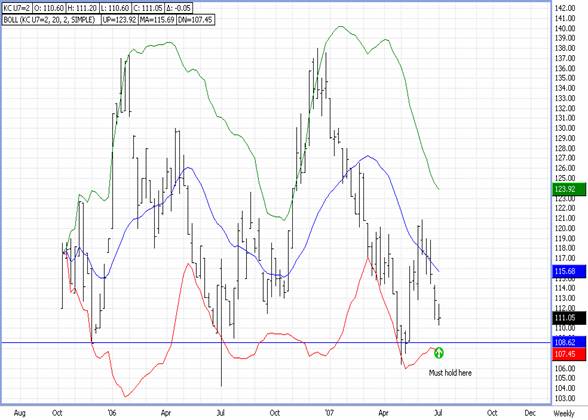This screenshot has height=420, width=588.
Task: Click the horizontal blue support line
Action: (276, 342)
